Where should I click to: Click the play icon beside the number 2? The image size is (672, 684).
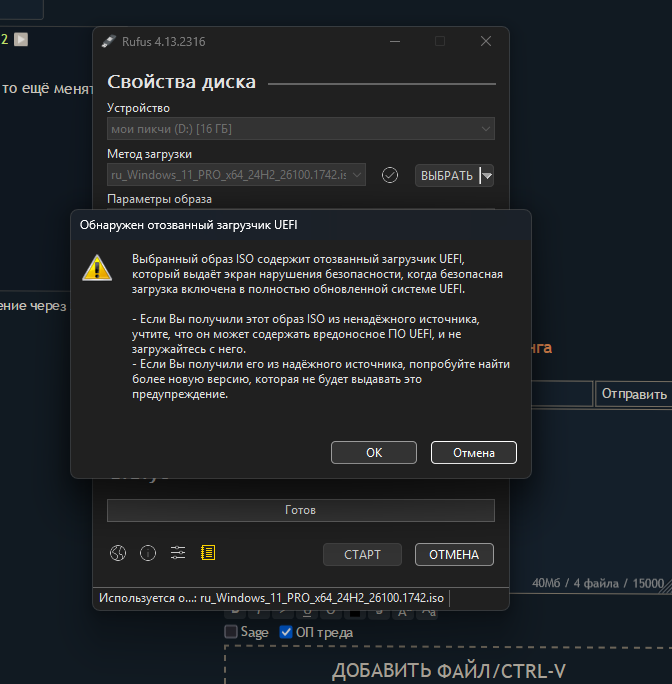click(x=21, y=39)
